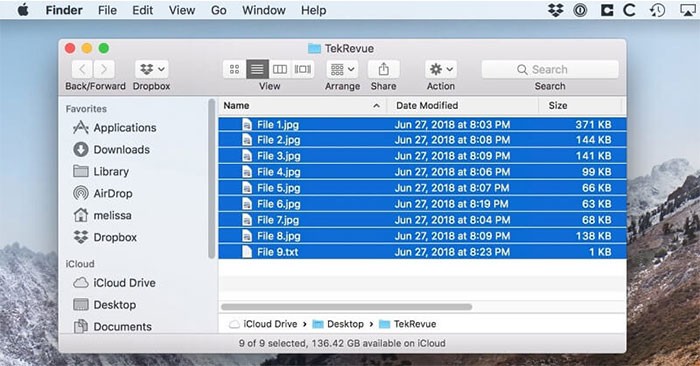Viewport: 700px width, 366px height.
Task: Open Dropbox in the sidebar
Action: (x=104, y=237)
